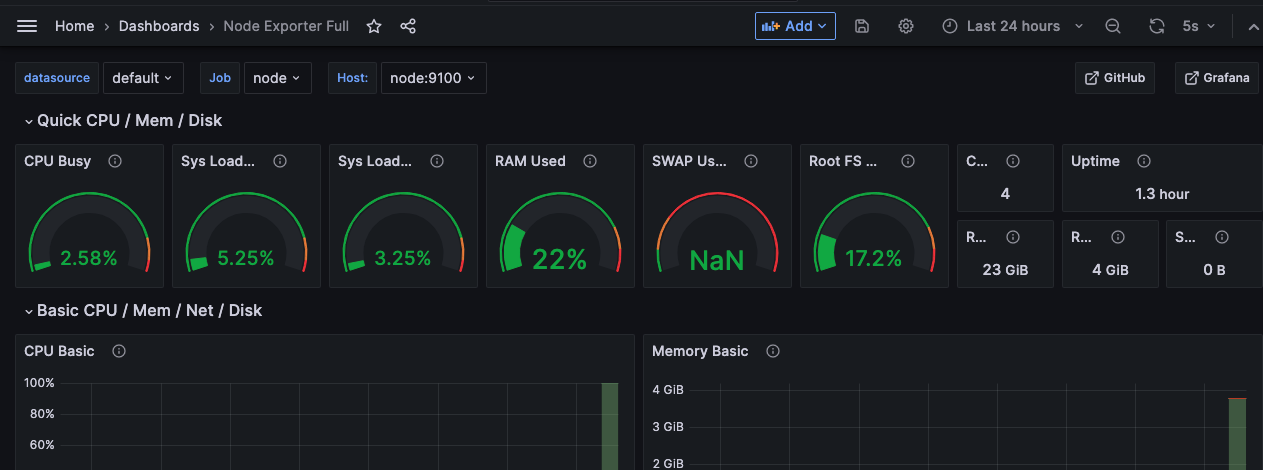Open the Job node dropdown
This screenshot has height=470, width=1263.
pyautogui.click(x=277, y=78)
